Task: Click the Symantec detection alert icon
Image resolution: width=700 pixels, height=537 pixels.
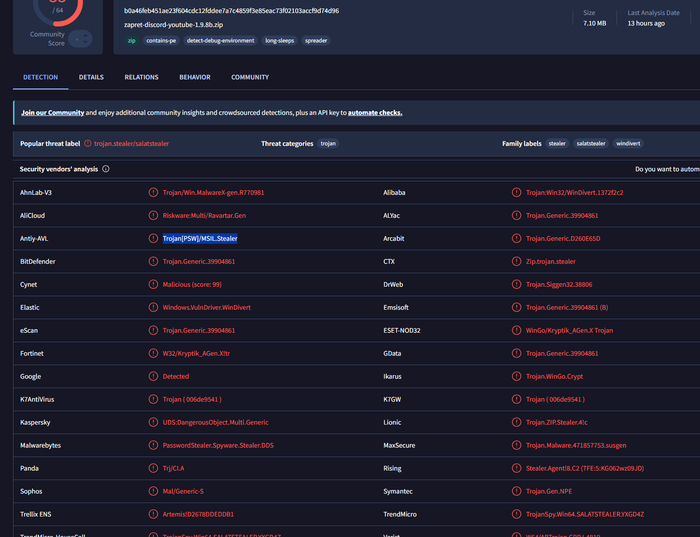Action: pos(517,491)
